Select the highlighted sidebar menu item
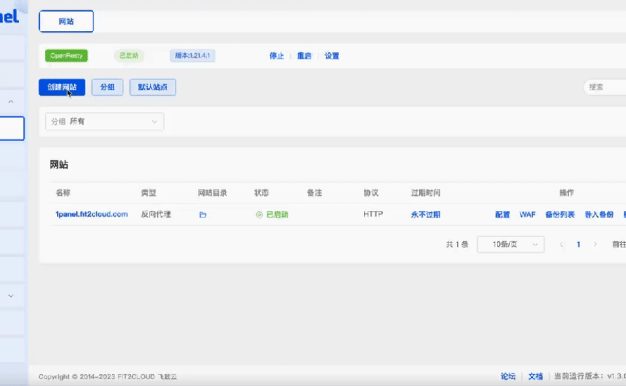 [12, 128]
